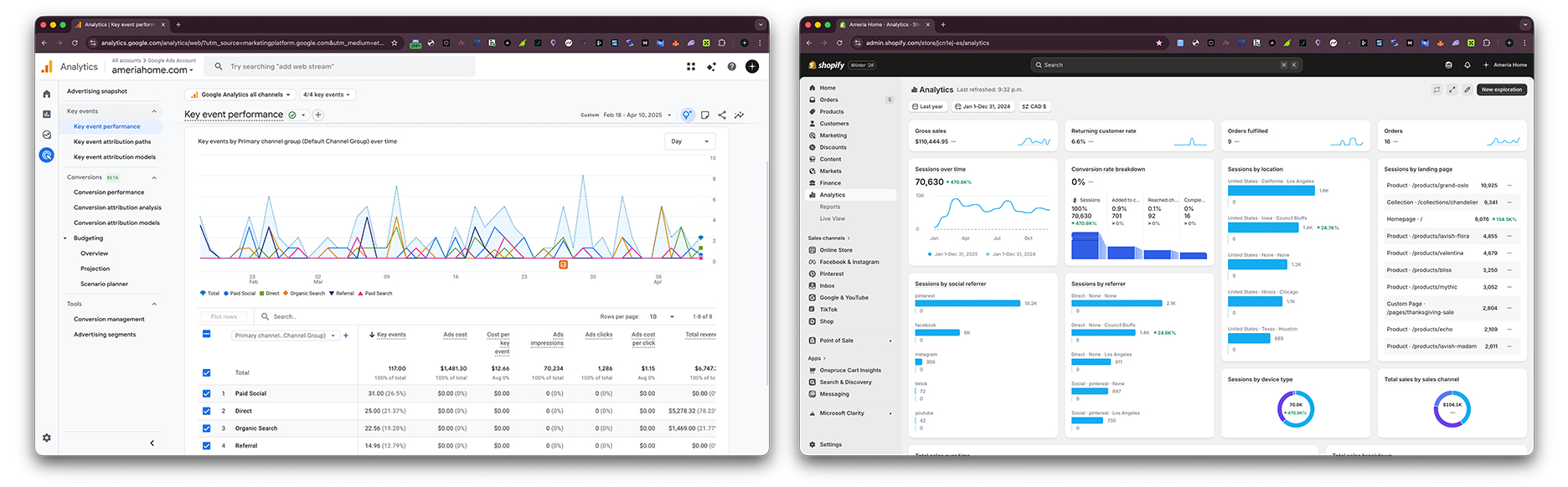Click the Last year date filter in Shopify

(927, 106)
